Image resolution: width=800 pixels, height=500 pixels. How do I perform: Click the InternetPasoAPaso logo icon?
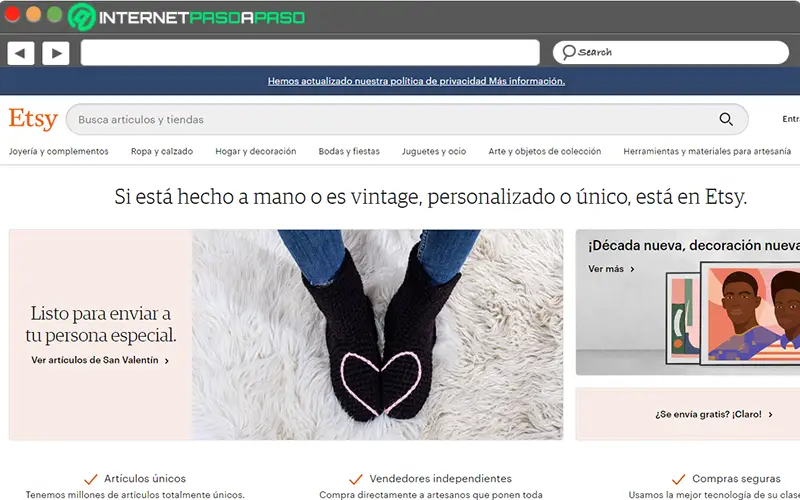82,17
